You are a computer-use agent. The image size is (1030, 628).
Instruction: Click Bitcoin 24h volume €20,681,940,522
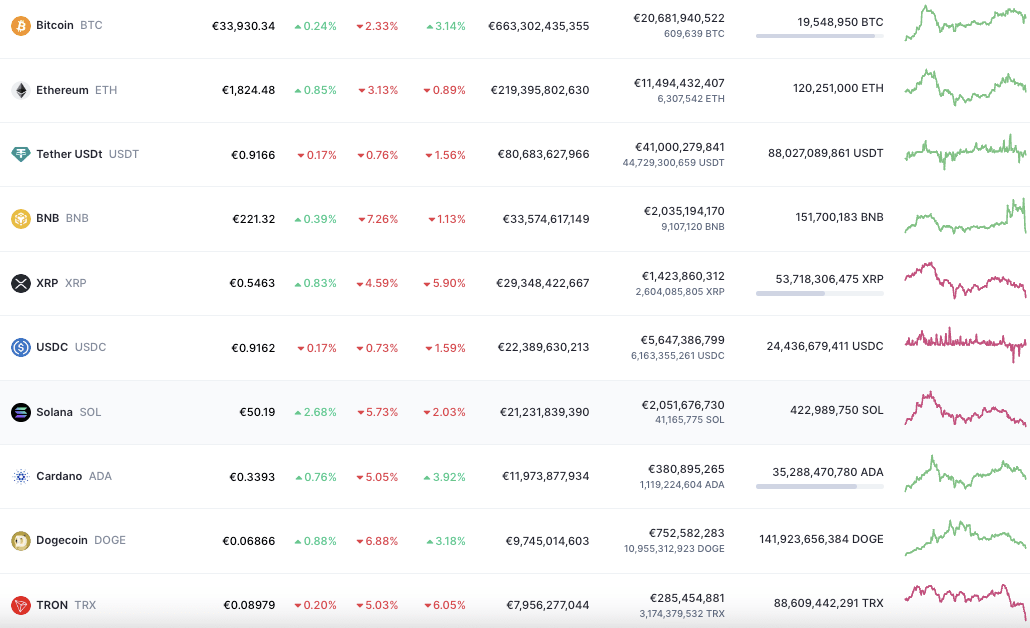[x=679, y=18]
